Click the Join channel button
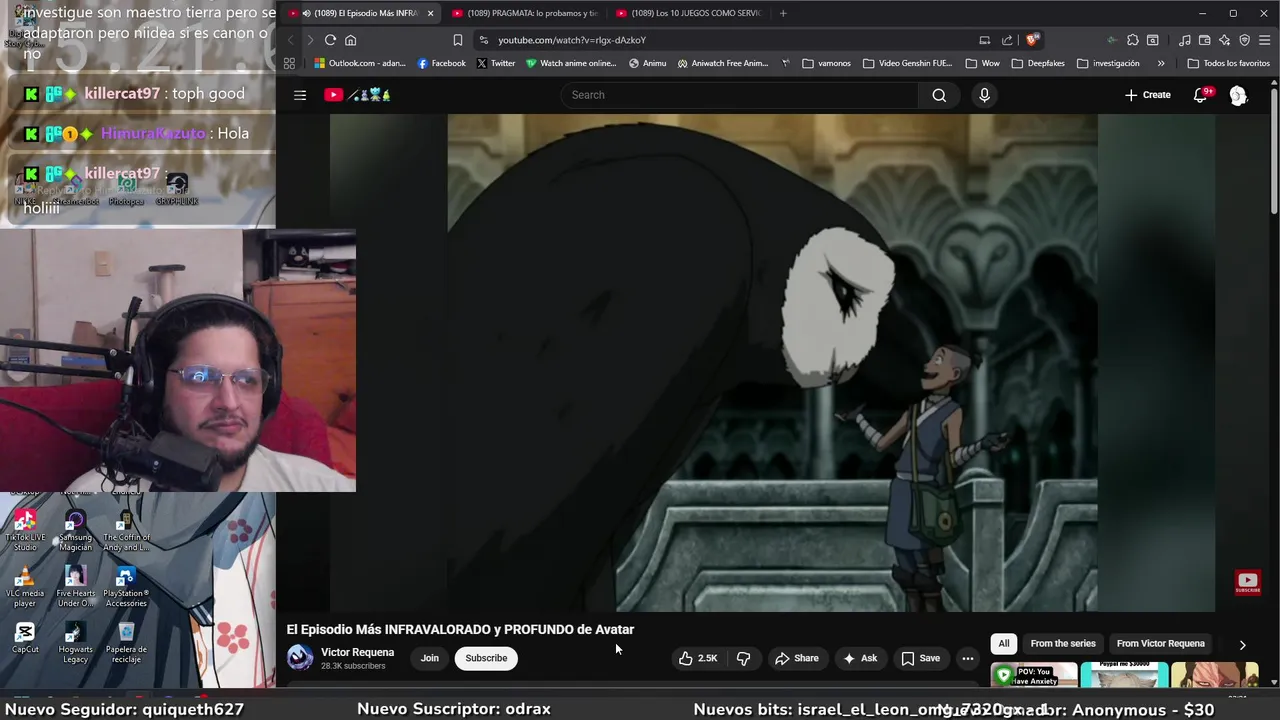Viewport: 1280px width, 720px height. (x=430, y=658)
